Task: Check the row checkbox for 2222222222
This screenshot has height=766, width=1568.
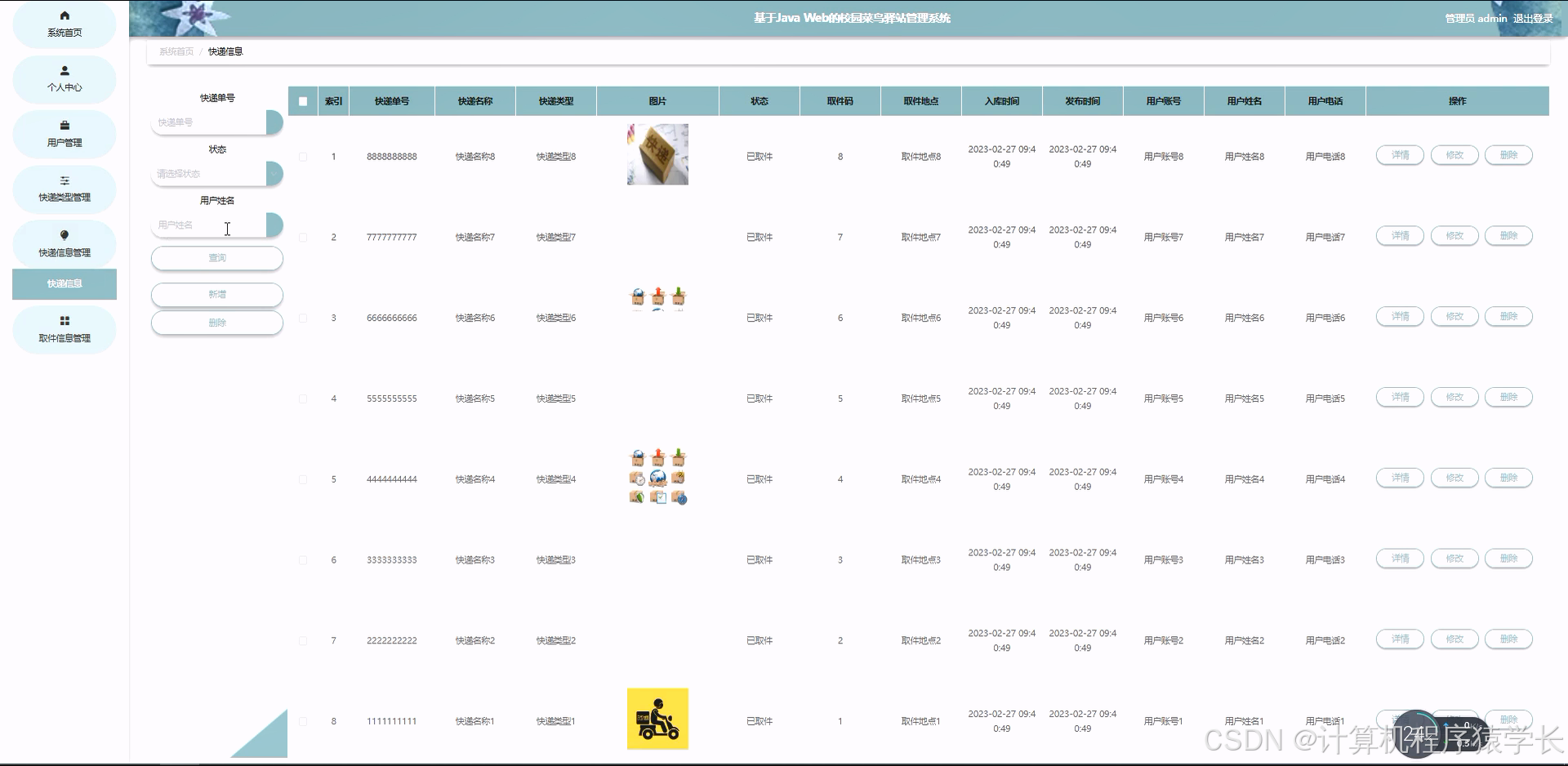Action: pos(303,641)
